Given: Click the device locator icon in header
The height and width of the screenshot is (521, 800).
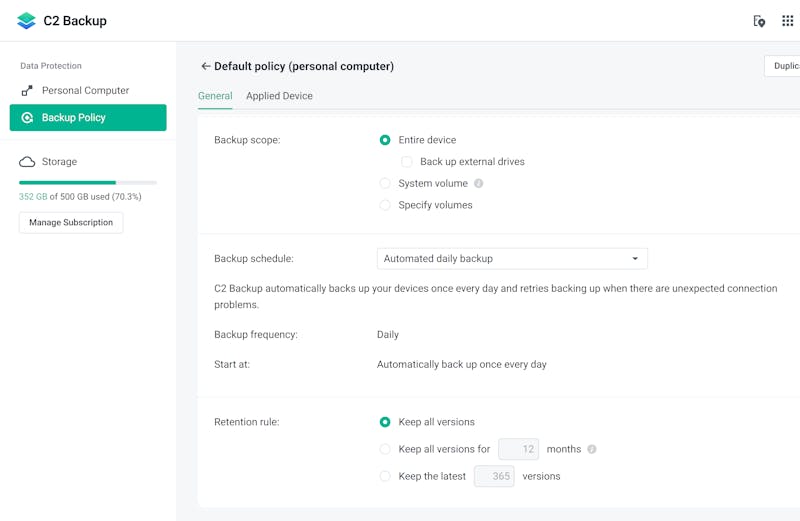Looking at the screenshot, I should 759,21.
